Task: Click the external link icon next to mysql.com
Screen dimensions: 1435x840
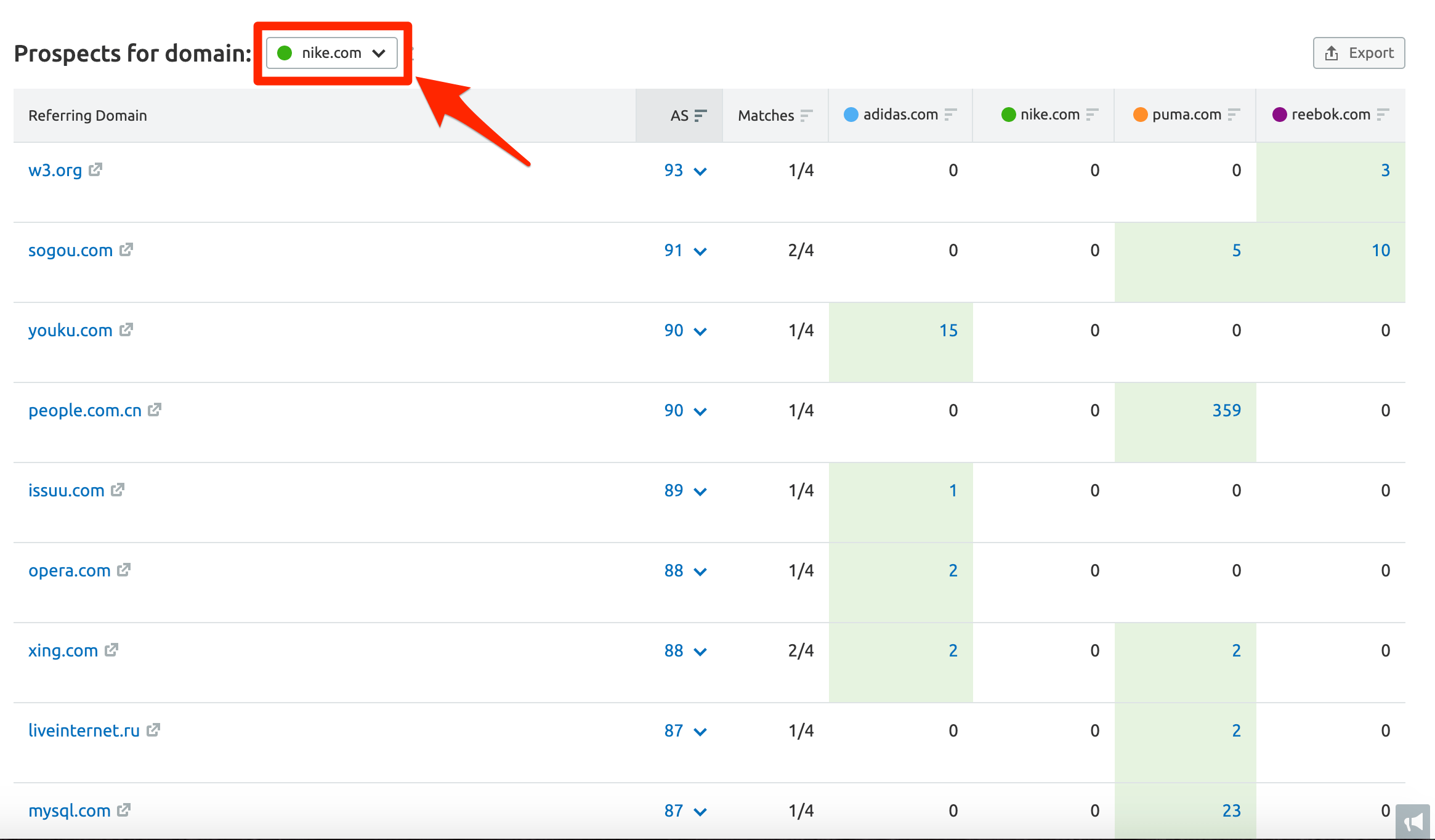Action: click(124, 811)
